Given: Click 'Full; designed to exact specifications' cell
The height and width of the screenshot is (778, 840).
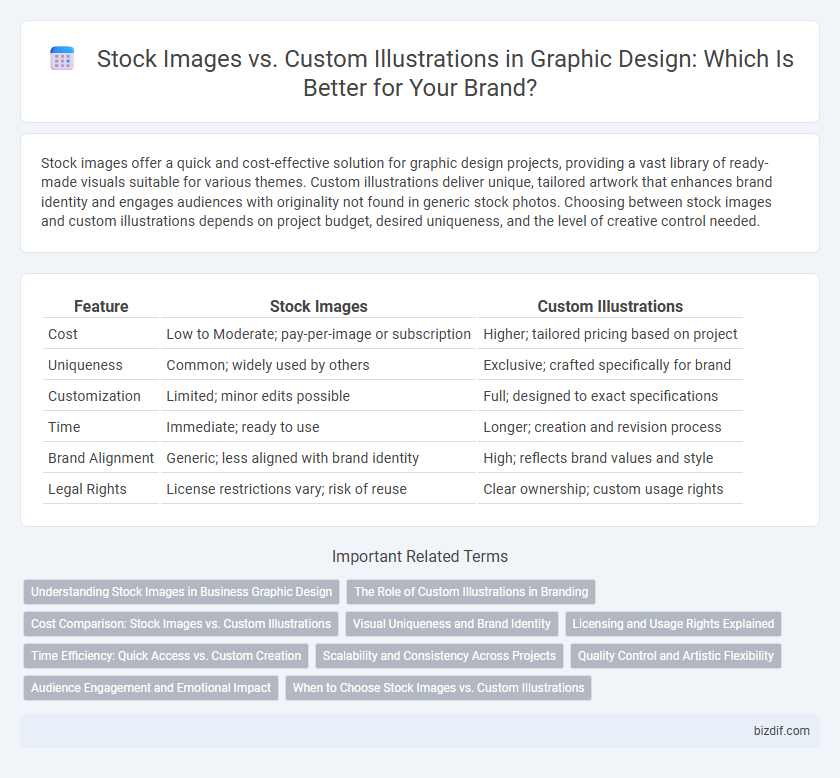Looking at the screenshot, I should click(x=610, y=396).
